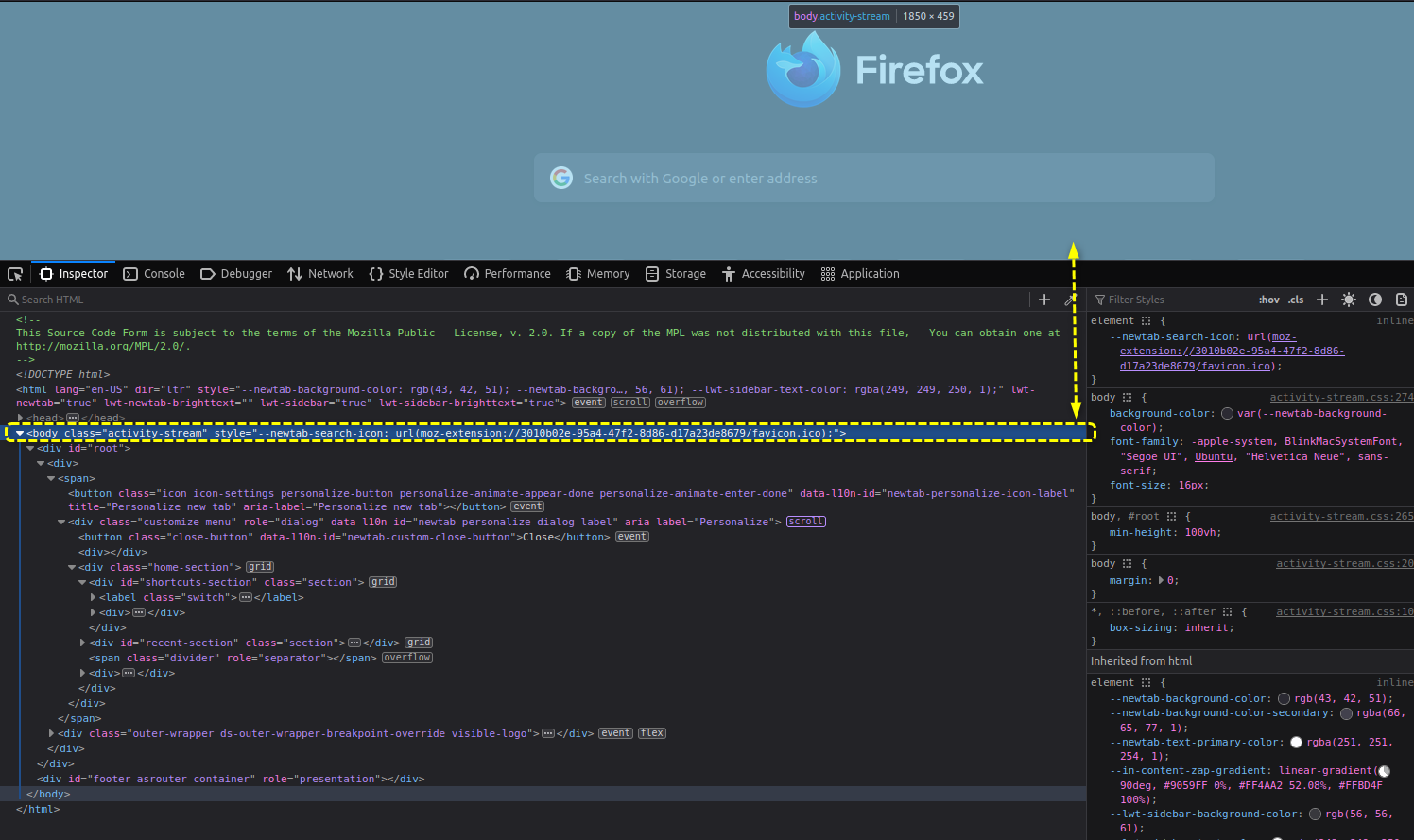This screenshot has height=840, width=1414.
Task: Open background-color swatch in body rule
Action: coord(1227,414)
